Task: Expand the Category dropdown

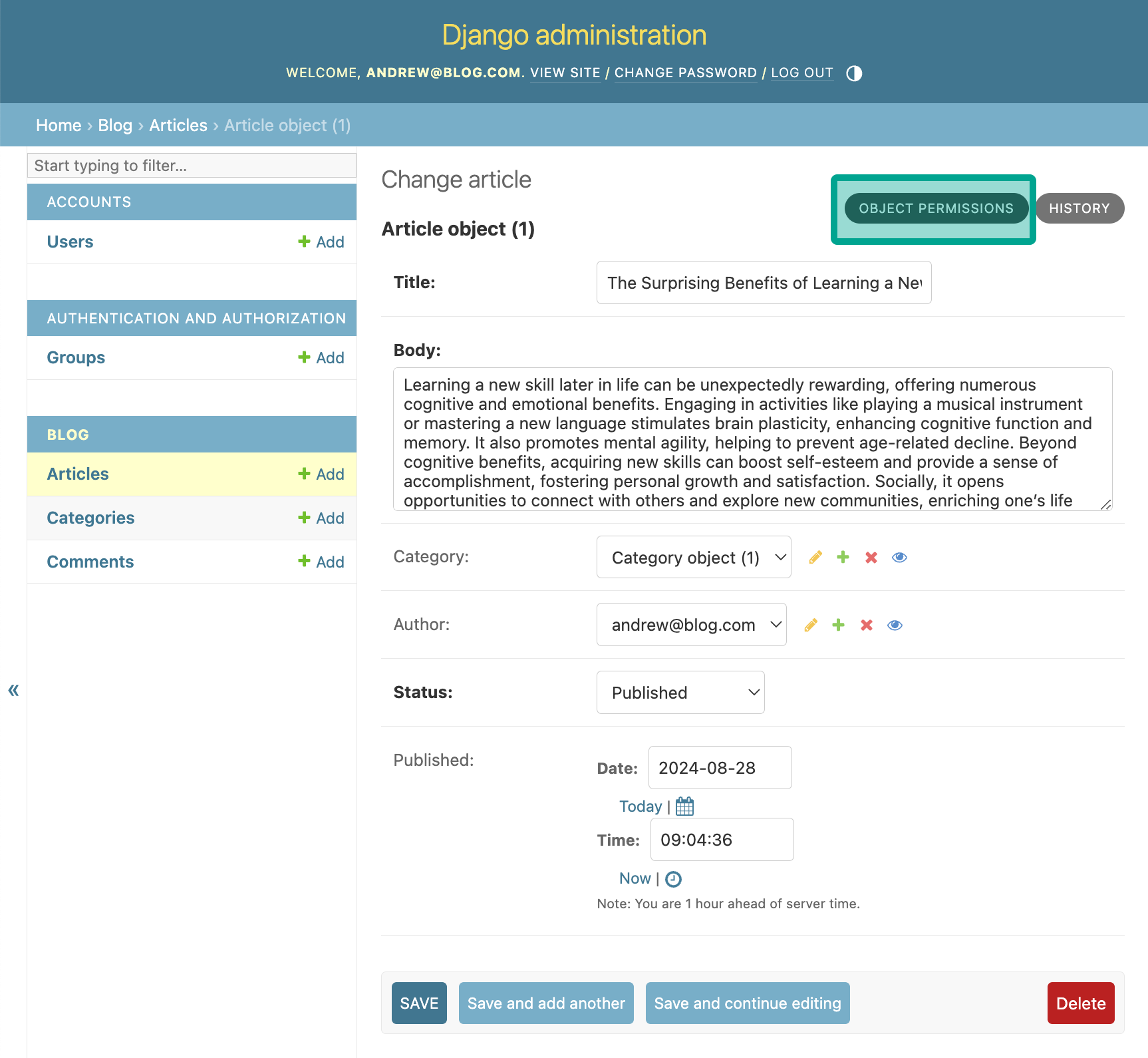Action: [693, 558]
